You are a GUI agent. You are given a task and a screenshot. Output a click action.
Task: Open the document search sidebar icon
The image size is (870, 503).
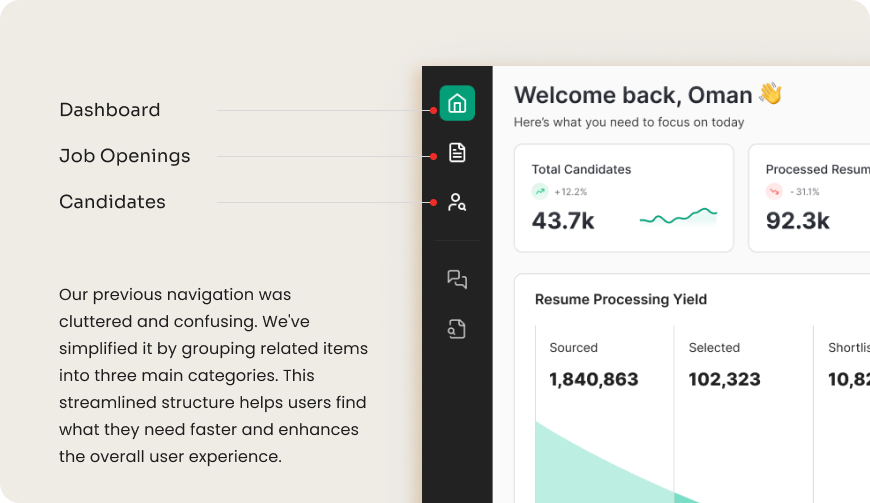pyautogui.click(x=457, y=329)
